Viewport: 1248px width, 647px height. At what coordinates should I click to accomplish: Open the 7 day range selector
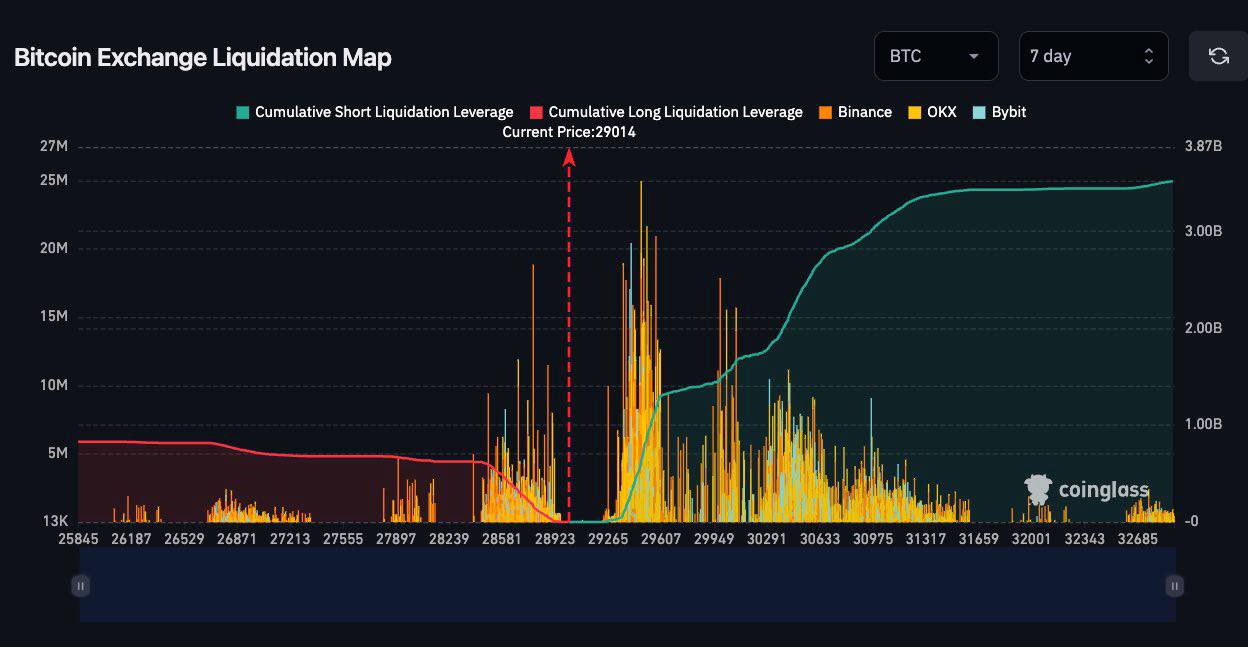1094,56
